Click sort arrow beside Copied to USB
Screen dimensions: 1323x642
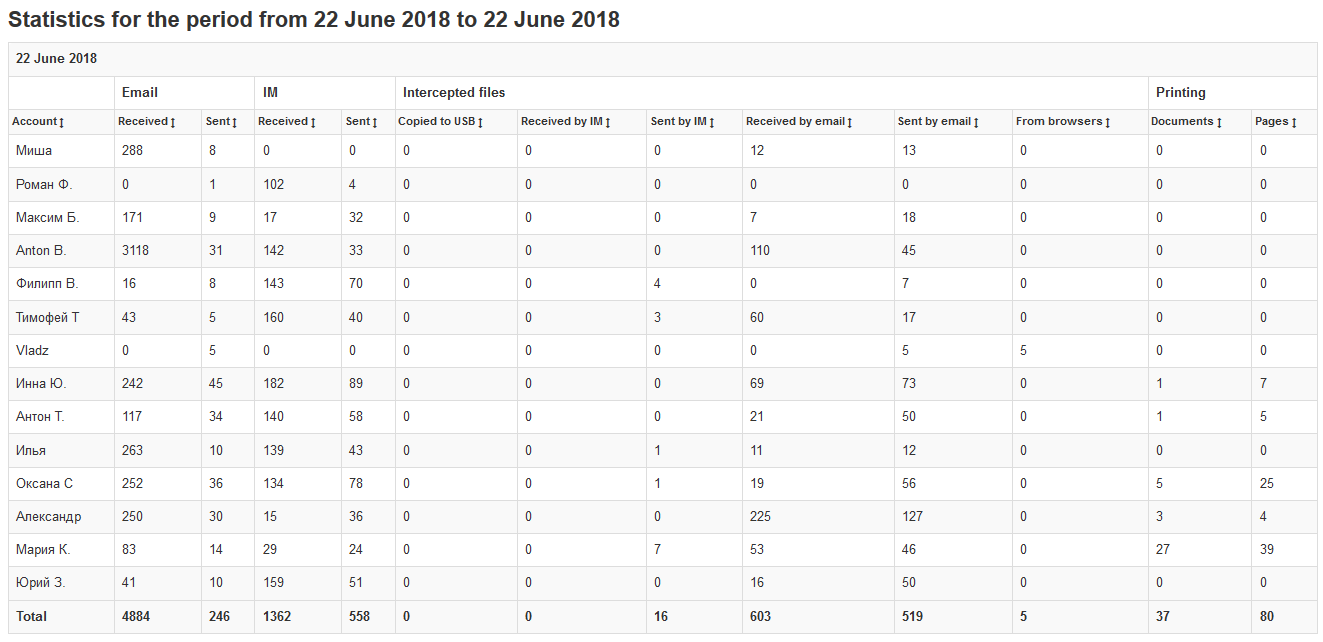click(x=480, y=122)
